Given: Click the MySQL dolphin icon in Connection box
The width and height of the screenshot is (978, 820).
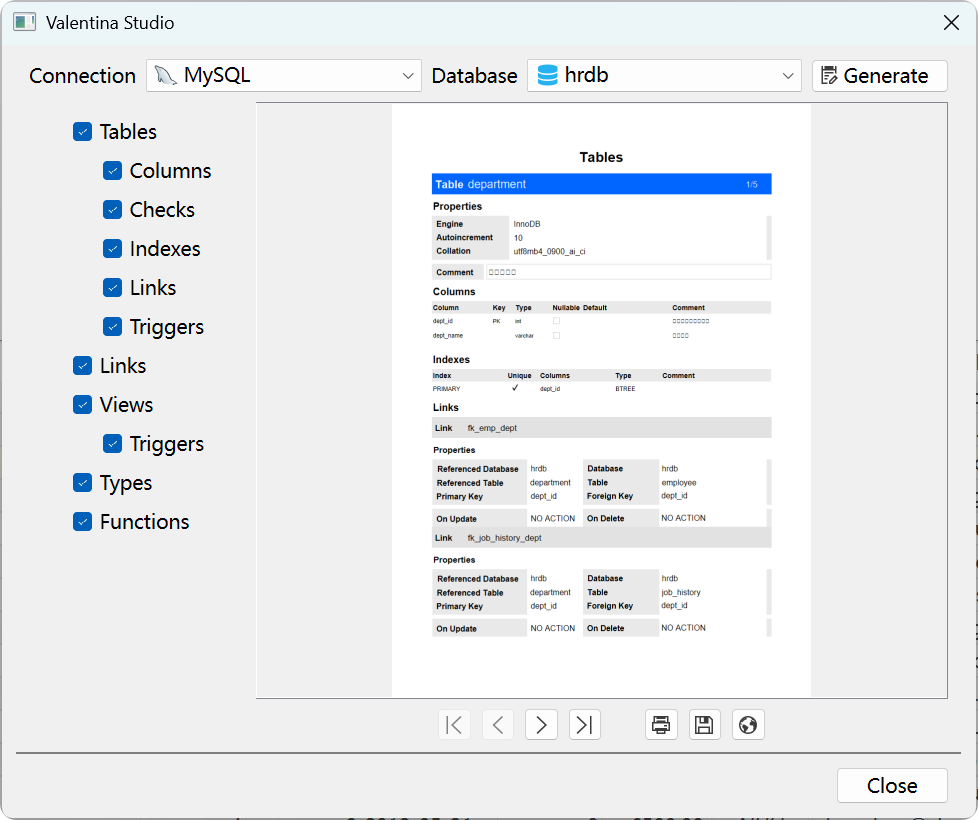Looking at the screenshot, I should coord(165,75).
